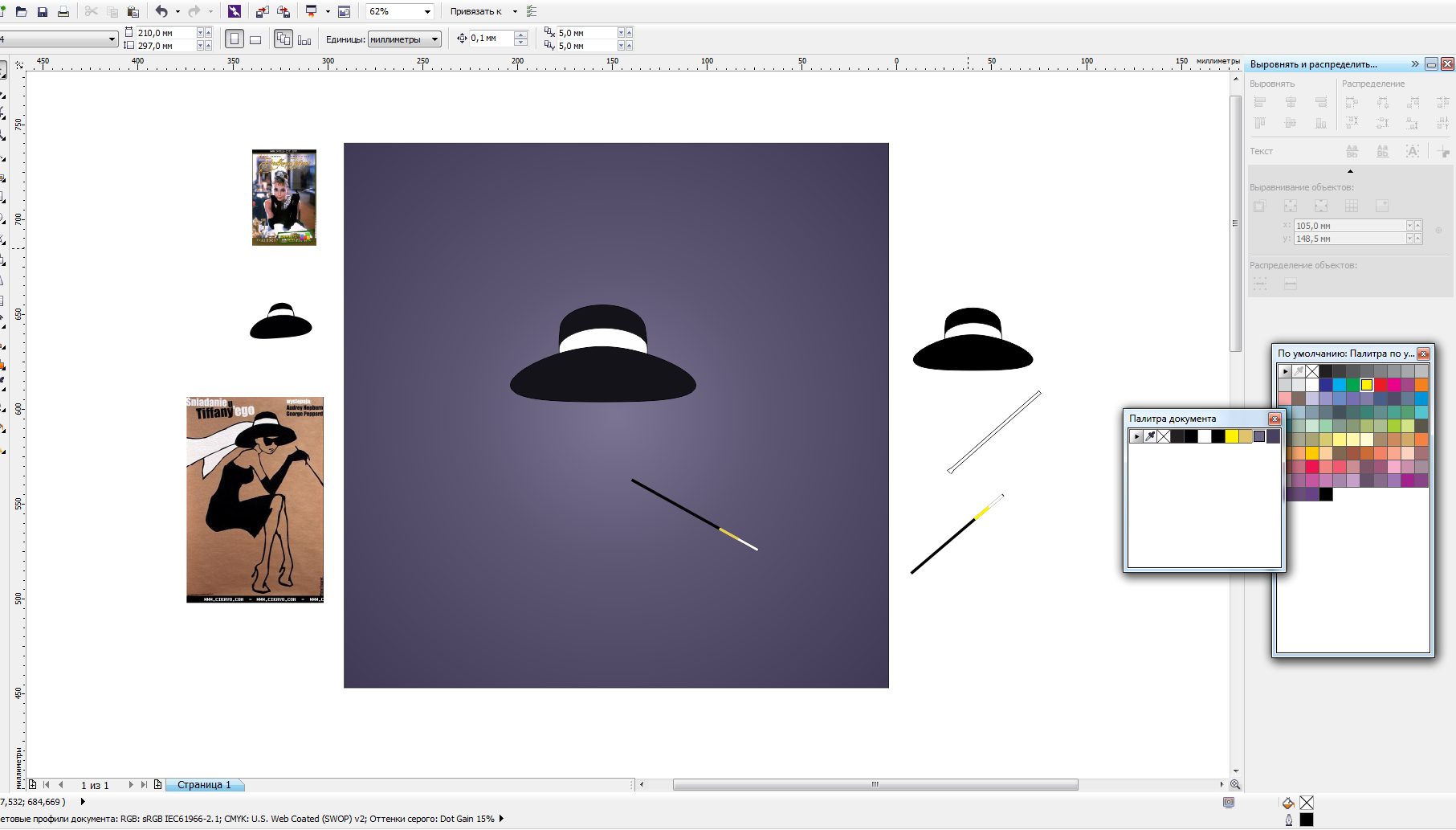This screenshot has width=1456, height=830.
Task: Set page to landscape orientation
Action: [255, 39]
